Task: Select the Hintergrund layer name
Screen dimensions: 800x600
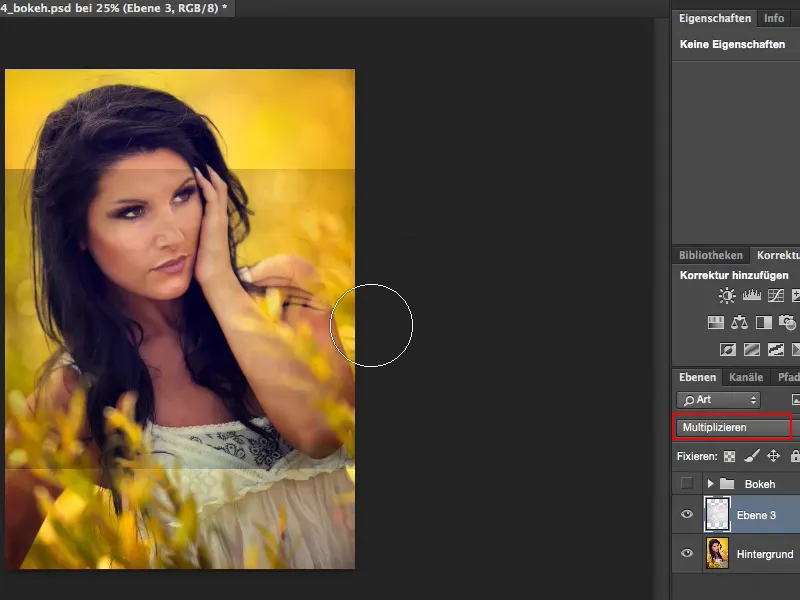Action: click(765, 554)
